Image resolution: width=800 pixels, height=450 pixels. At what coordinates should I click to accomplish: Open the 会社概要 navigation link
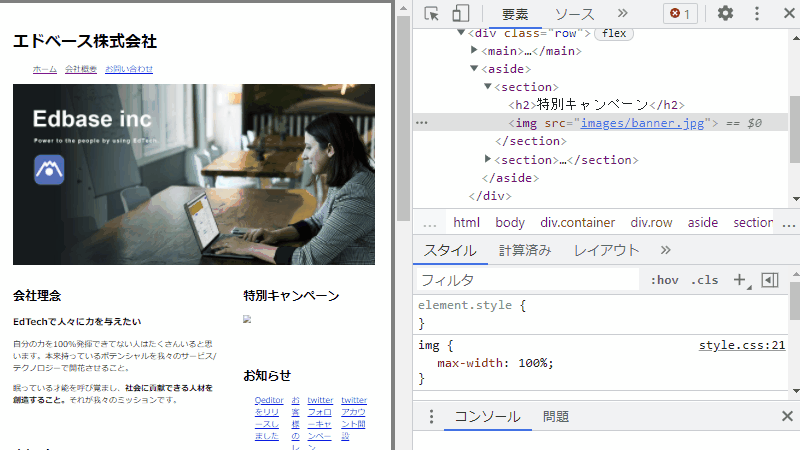[81, 69]
